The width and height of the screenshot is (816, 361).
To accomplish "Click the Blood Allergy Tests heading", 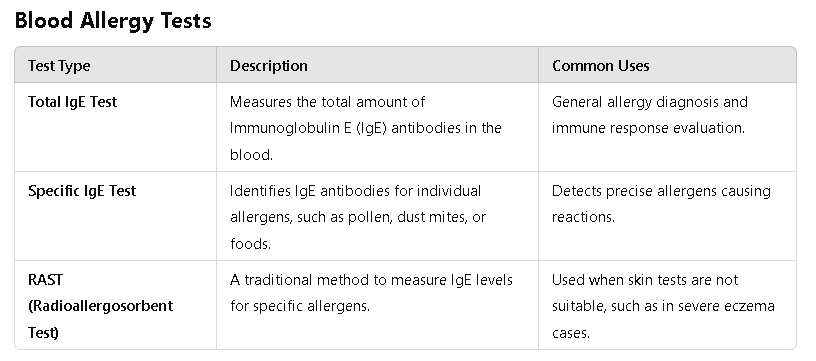I will tap(113, 21).
